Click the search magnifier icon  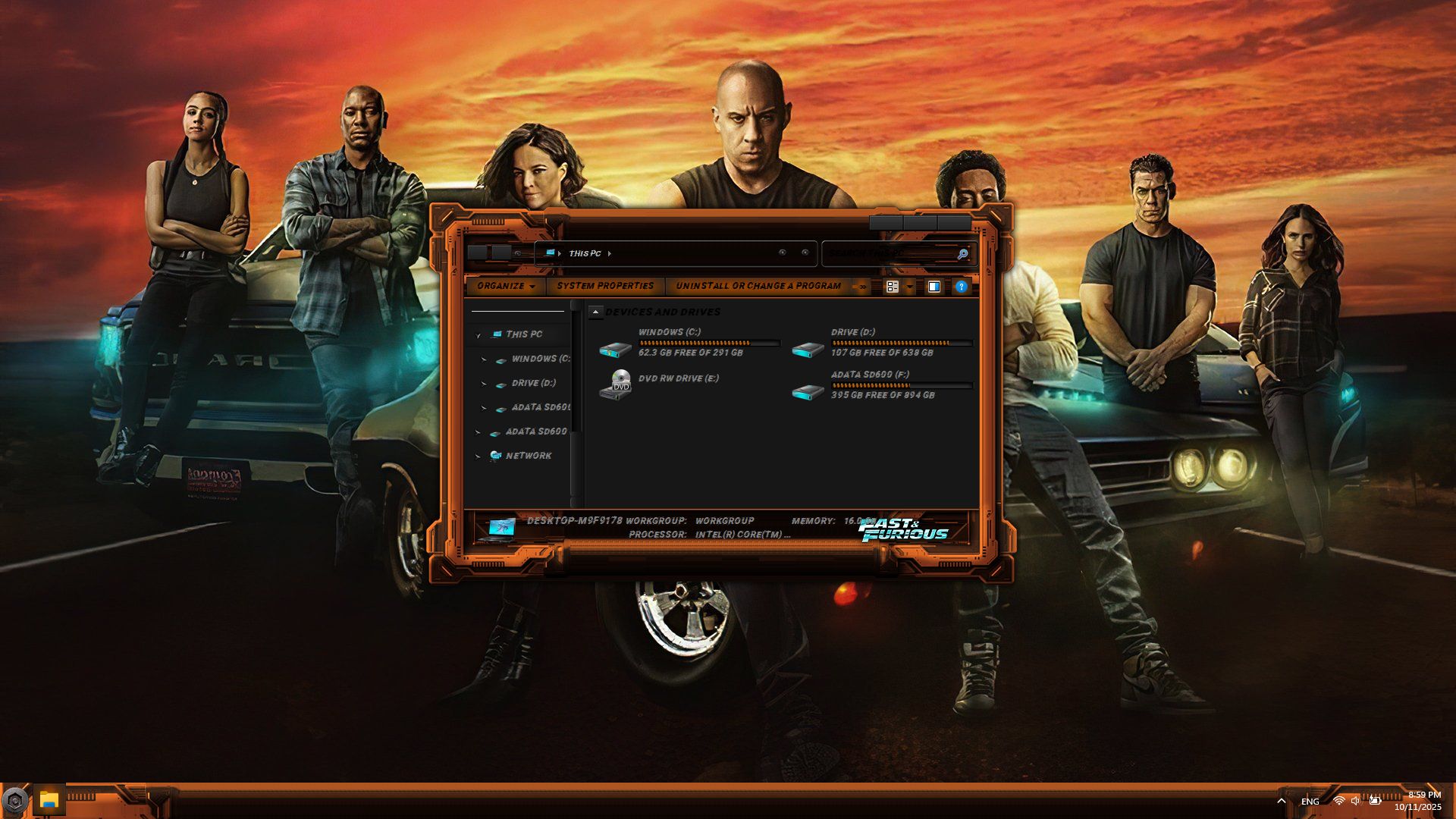point(962,254)
